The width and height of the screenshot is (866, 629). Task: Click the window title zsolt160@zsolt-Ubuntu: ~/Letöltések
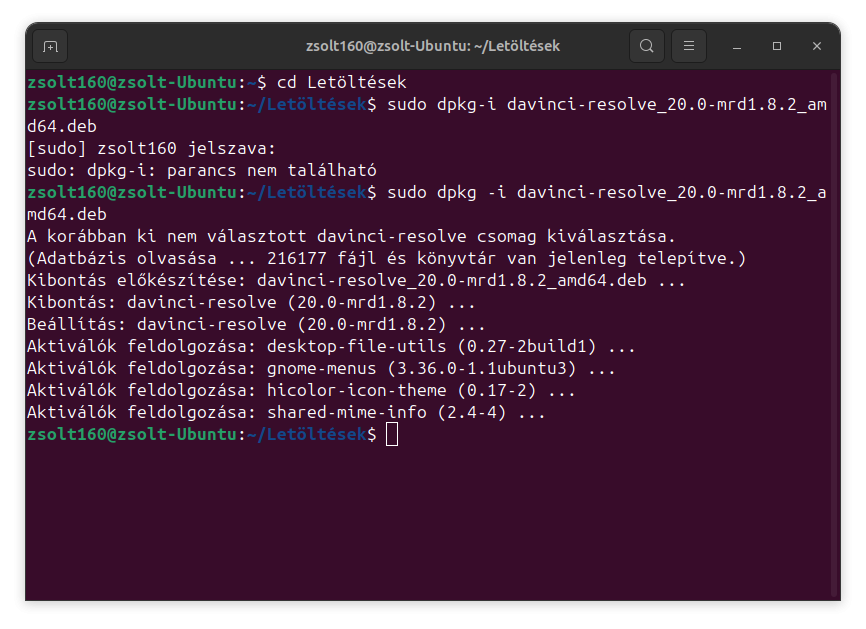pos(432,46)
